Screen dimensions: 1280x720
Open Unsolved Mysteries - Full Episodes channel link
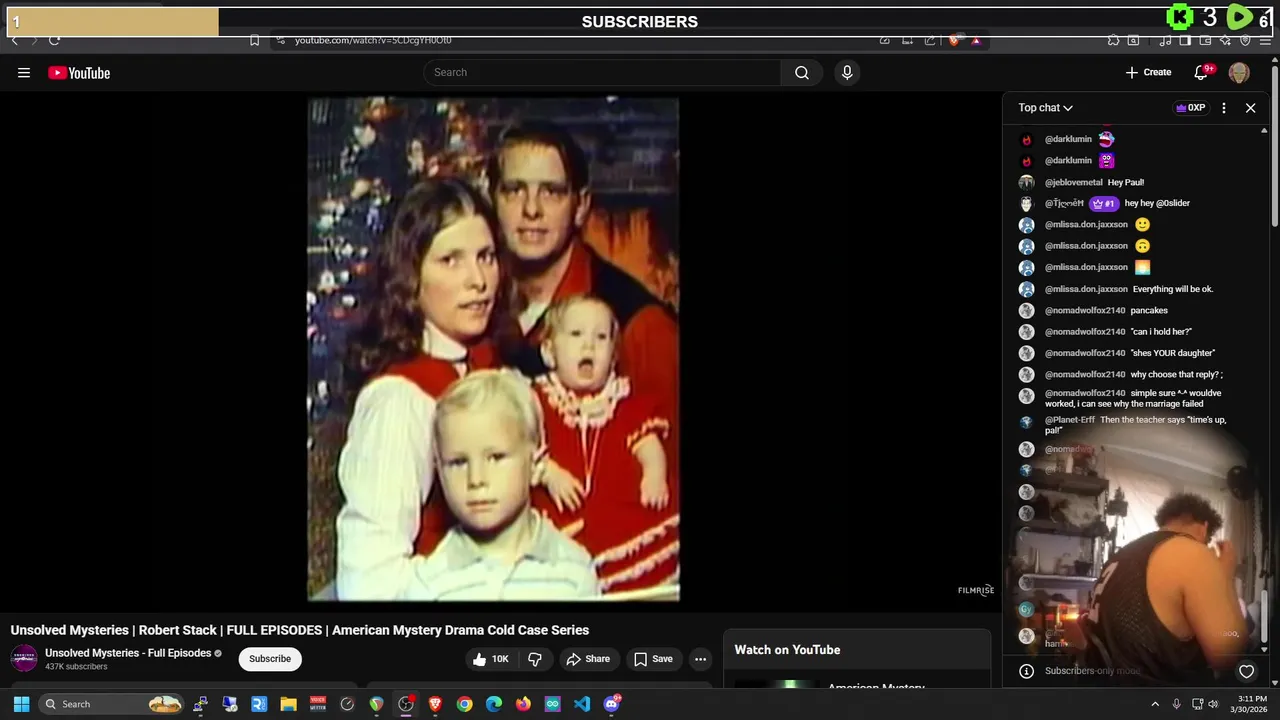point(128,653)
